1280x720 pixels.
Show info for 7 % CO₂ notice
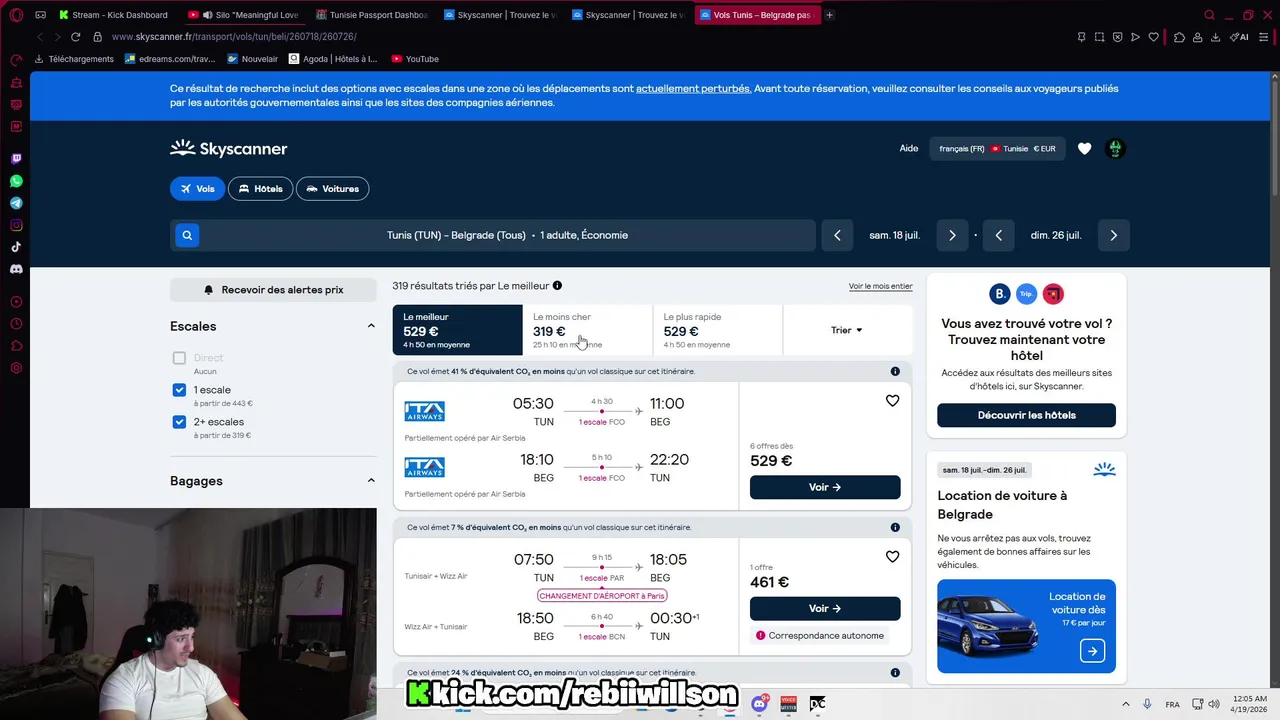point(895,528)
